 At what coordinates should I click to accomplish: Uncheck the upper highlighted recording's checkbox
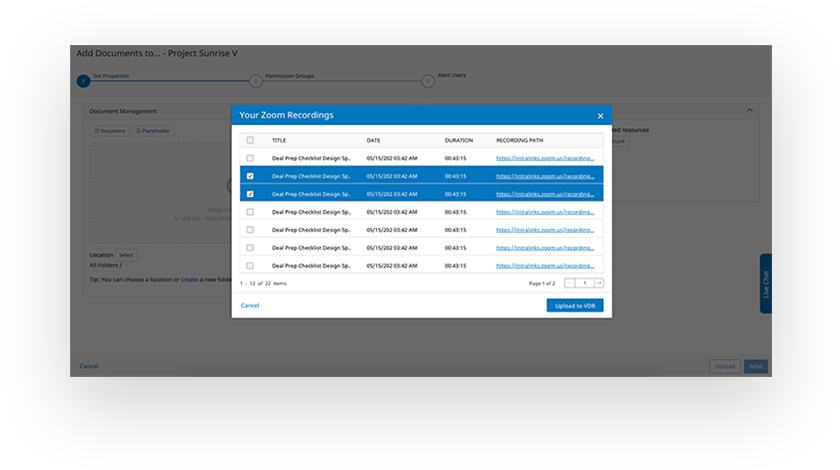tap(250, 176)
